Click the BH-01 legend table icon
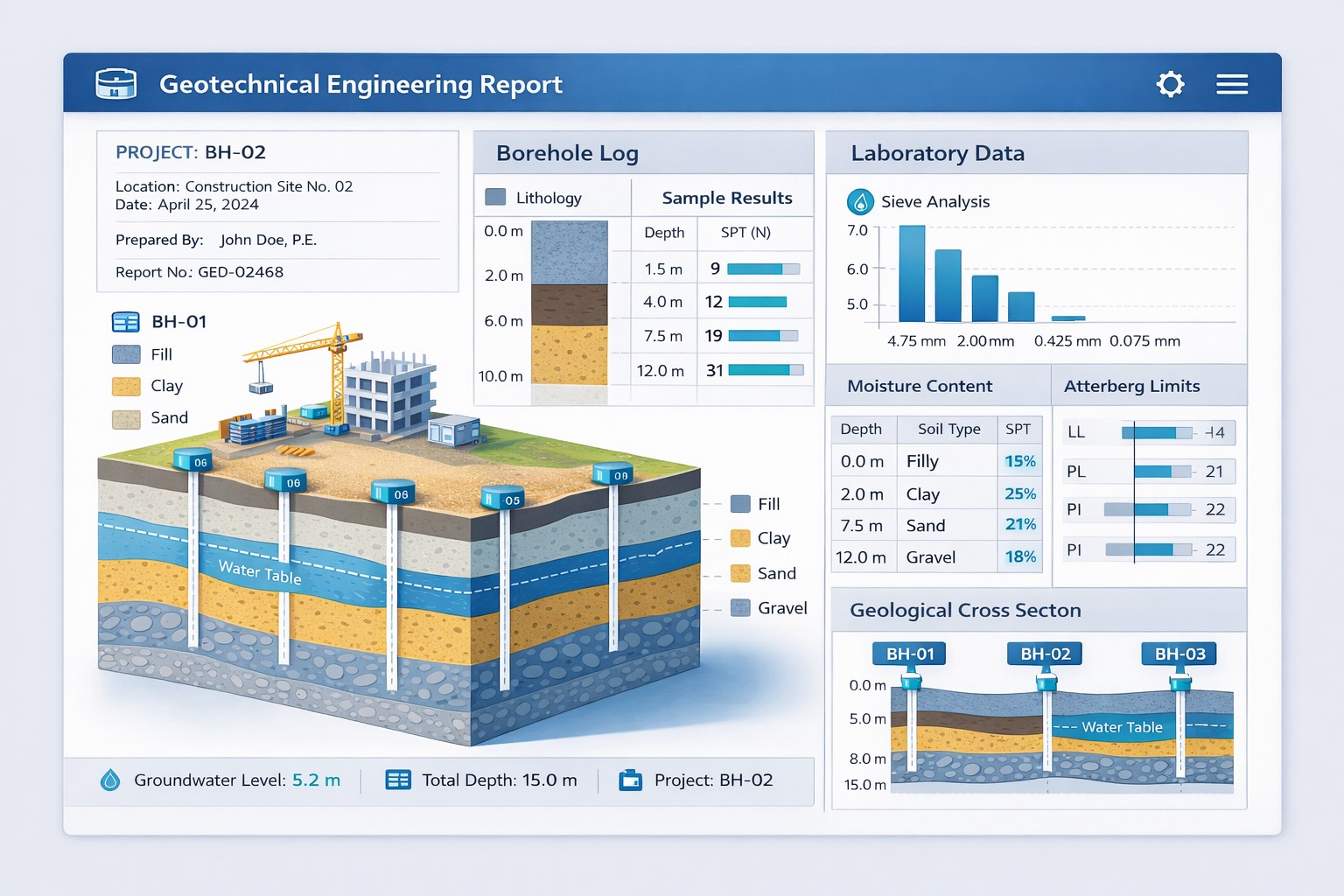The width and height of the screenshot is (1344, 896). 125,322
